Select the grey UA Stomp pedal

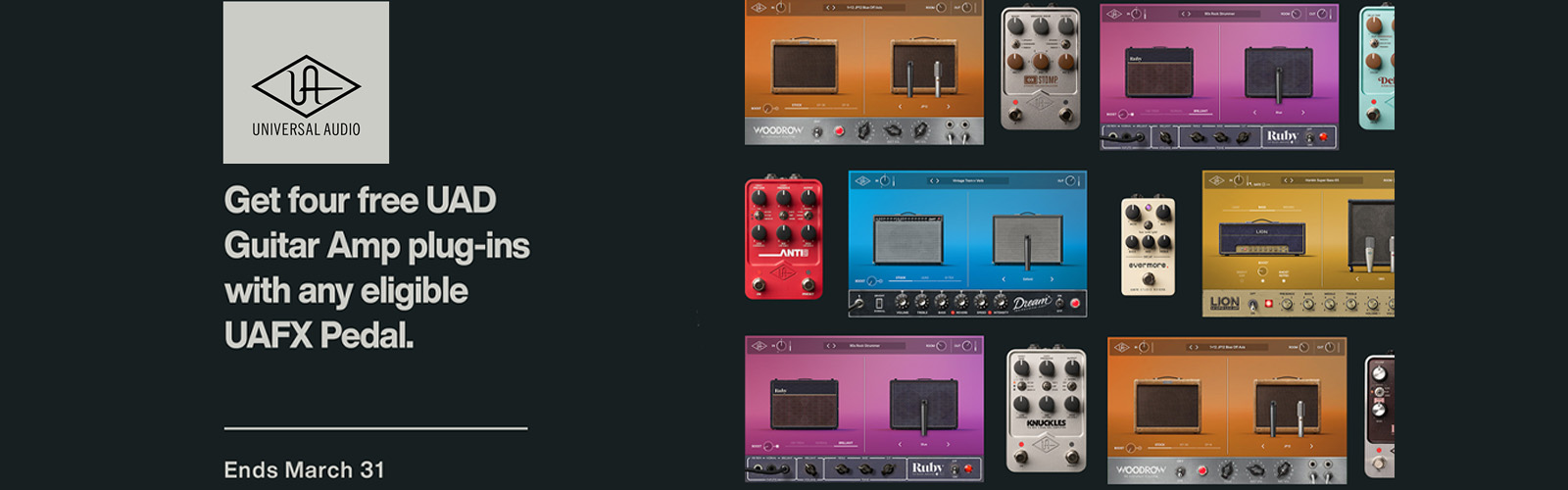[1040, 69]
